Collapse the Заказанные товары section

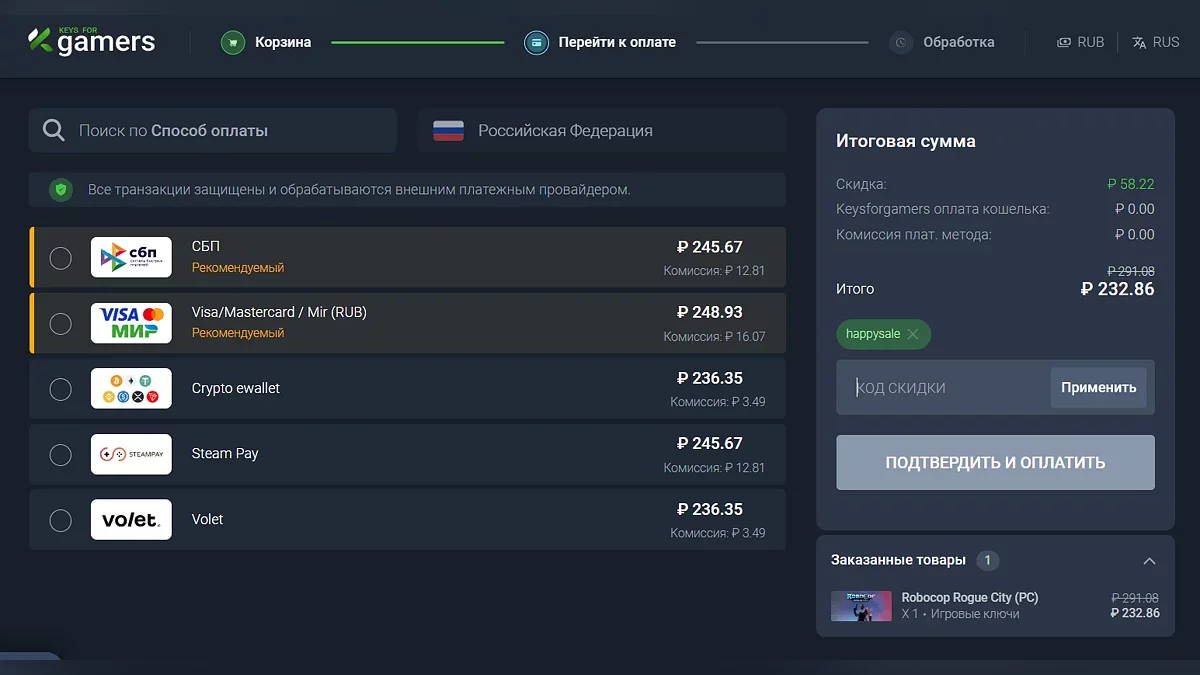[1149, 561]
